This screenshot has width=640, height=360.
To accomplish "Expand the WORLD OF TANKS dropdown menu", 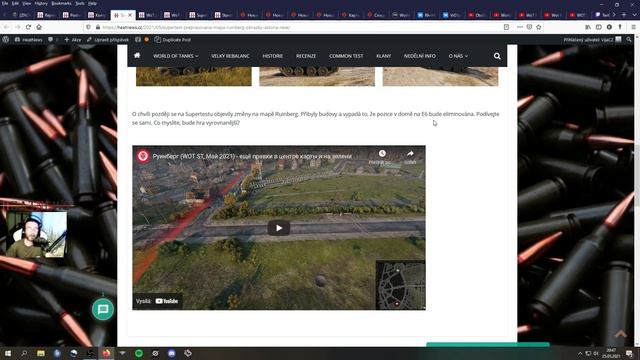I will tap(176, 56).
